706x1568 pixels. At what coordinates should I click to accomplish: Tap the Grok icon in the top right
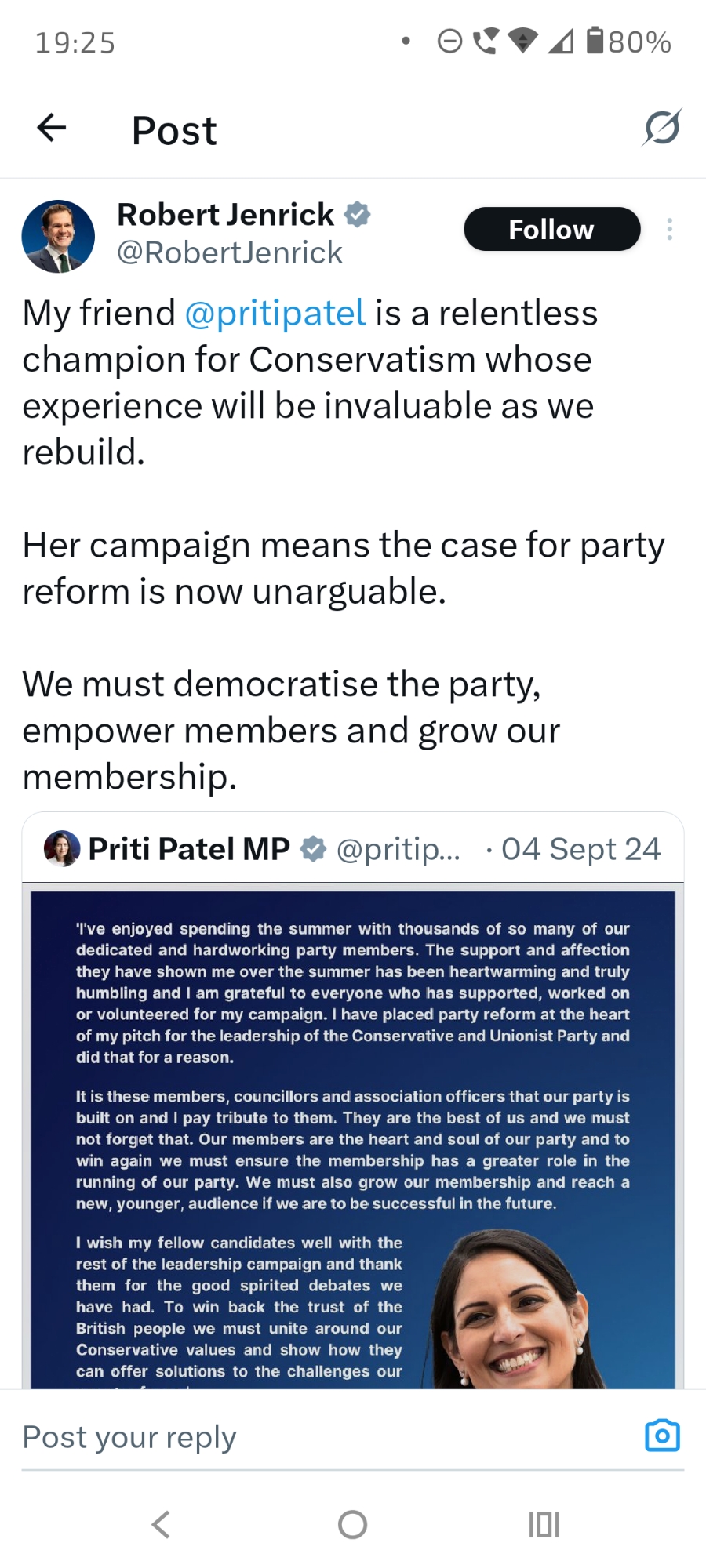point(662,128)
